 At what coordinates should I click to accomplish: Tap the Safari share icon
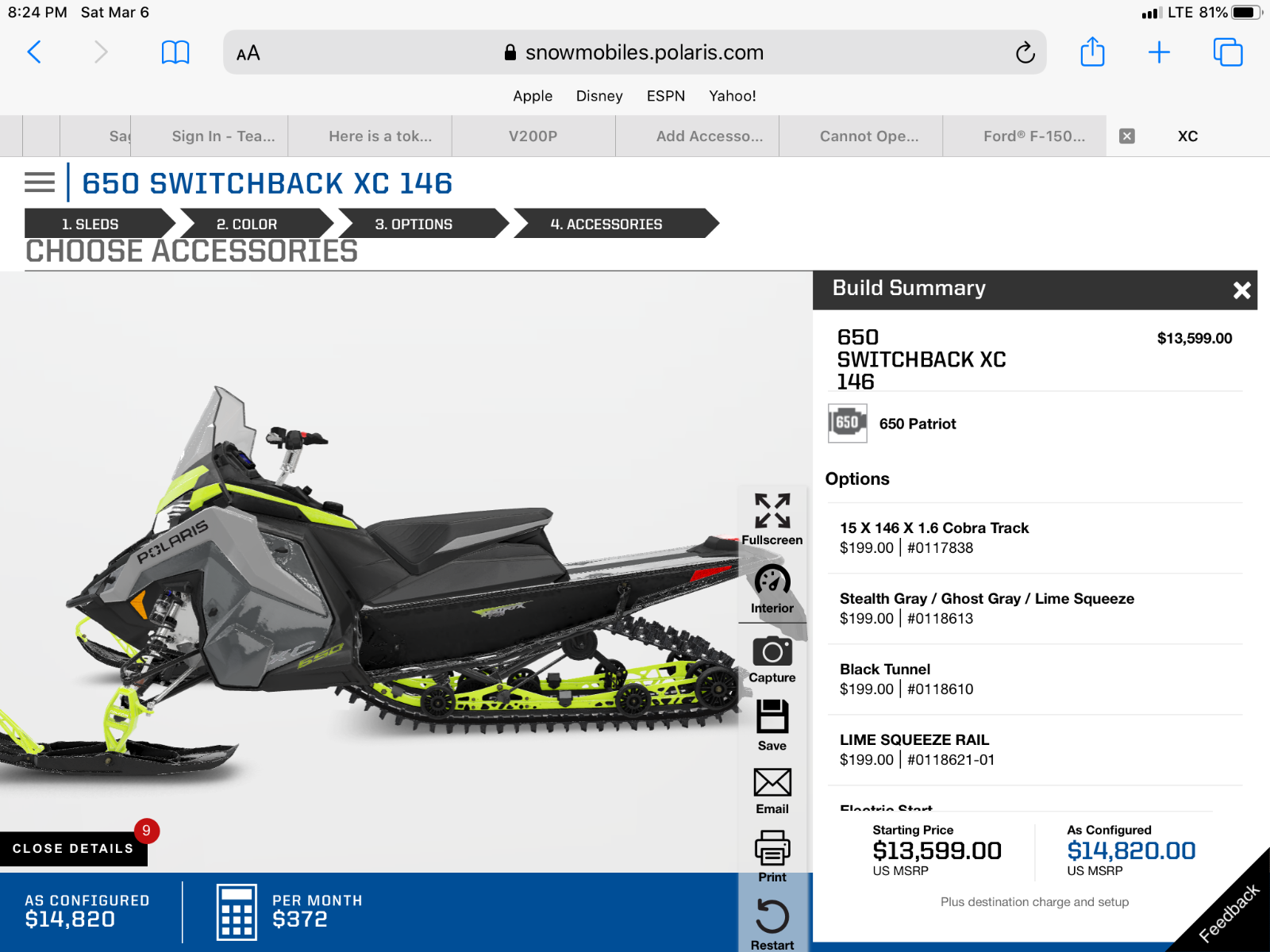1092,52
